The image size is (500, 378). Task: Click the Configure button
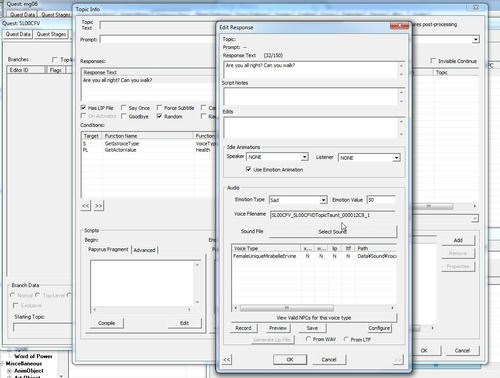click(379, 328)
